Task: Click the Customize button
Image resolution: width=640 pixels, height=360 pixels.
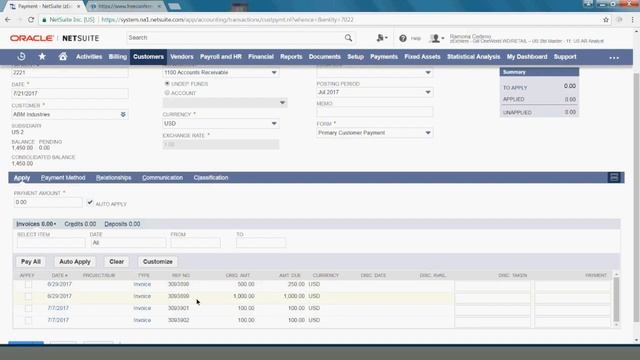Action: [x=158, y=262]
